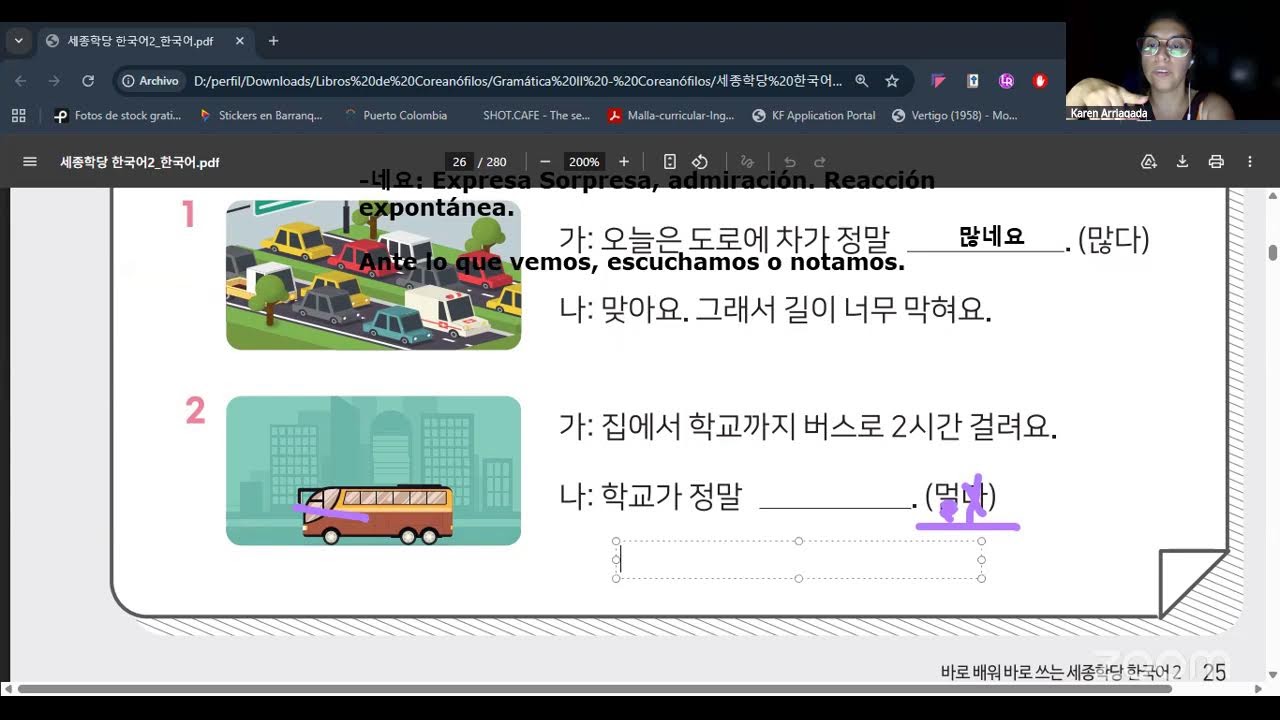Viewport: 1280px width, 720px height.
Task: Click inside the empty annotation text box
Action: click(x=798, y=560)
